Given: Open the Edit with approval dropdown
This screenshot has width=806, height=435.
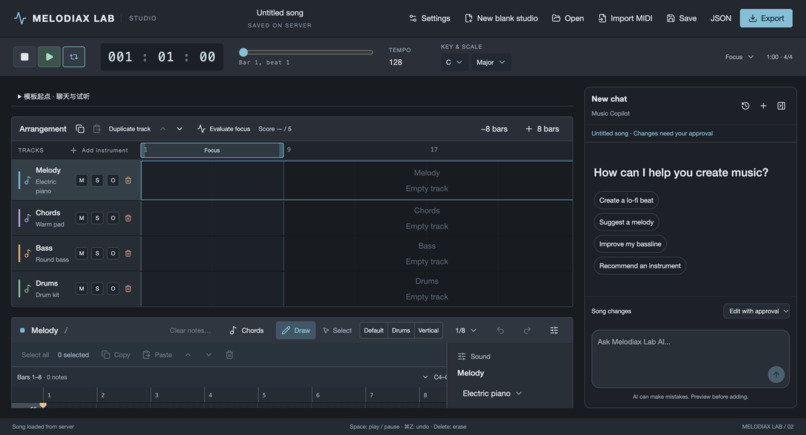Looking at the screenshot, I should click(756, 311).
